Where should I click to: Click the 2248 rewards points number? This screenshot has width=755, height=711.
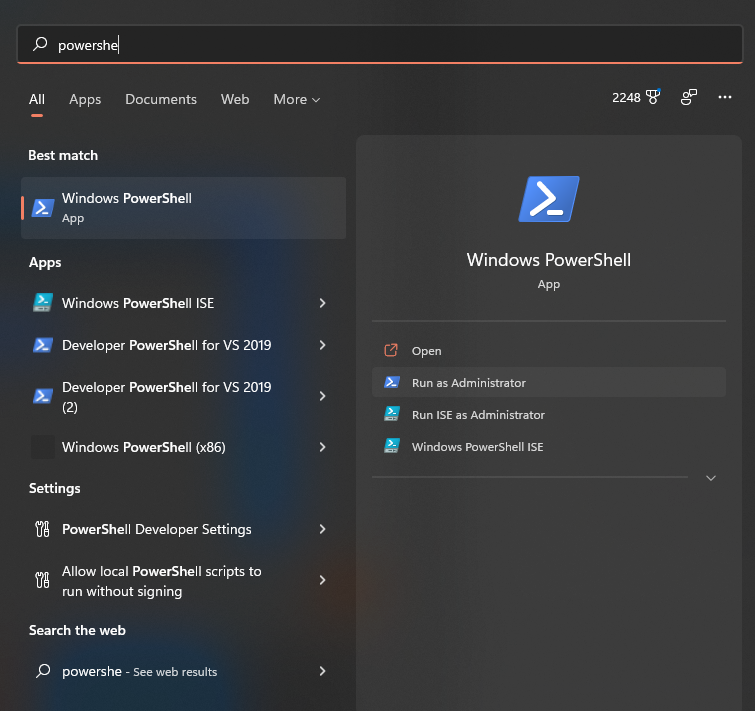tap(626, 97)
